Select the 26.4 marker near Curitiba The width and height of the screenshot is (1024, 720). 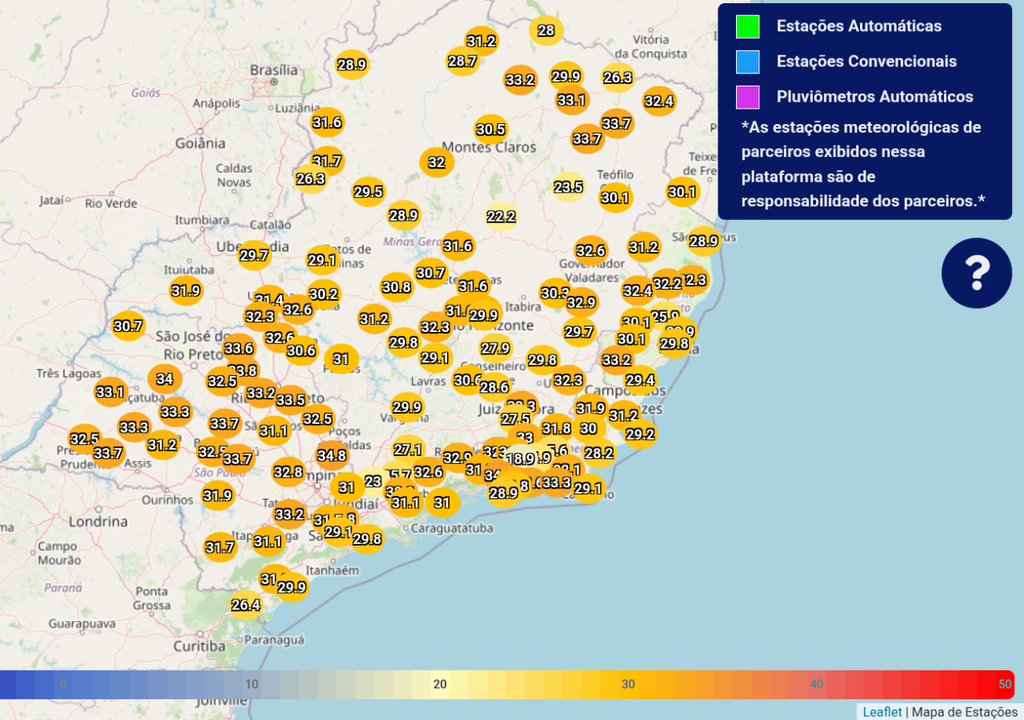(x=245, y=605)
